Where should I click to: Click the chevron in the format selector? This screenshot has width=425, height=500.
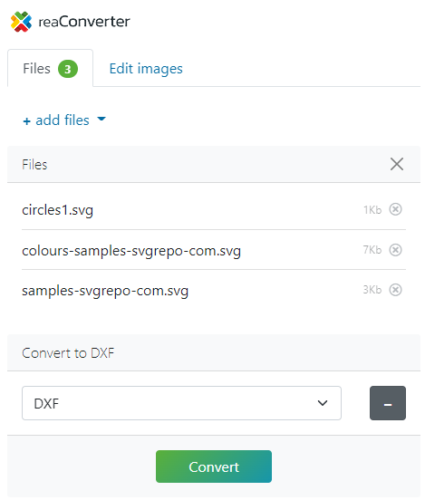coord(322,403)
